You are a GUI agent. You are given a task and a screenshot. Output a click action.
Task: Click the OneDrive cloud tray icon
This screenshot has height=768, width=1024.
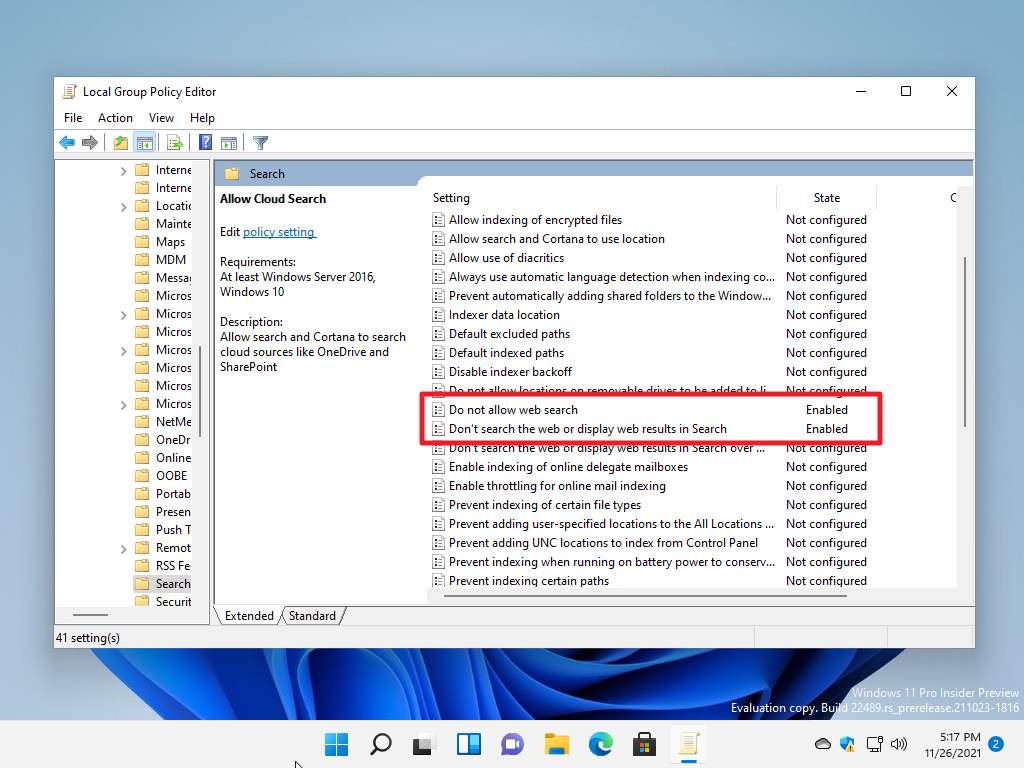823,744
